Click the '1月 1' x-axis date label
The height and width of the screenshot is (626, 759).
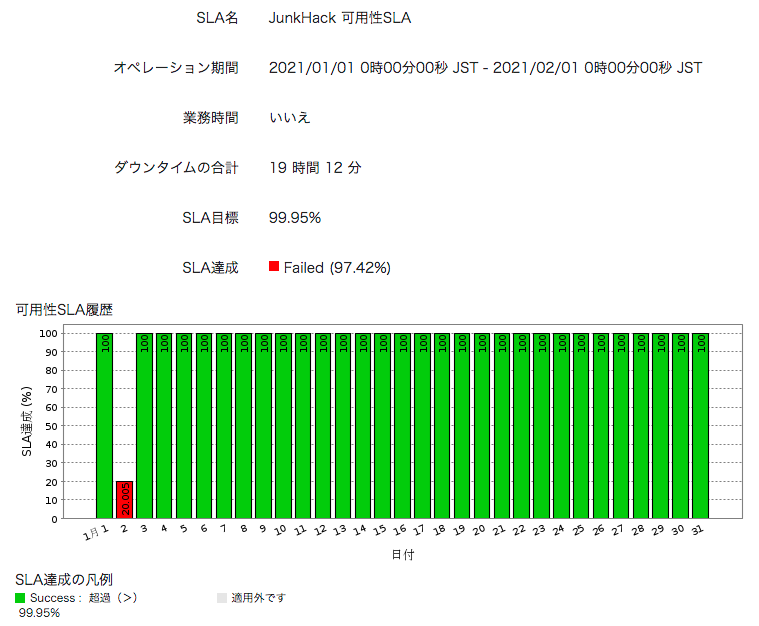pos(96,531)
